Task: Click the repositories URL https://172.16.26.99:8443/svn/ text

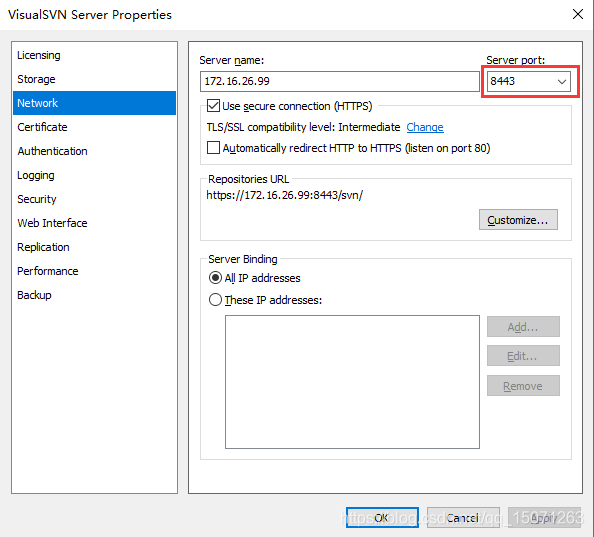Action: point(284,195)
